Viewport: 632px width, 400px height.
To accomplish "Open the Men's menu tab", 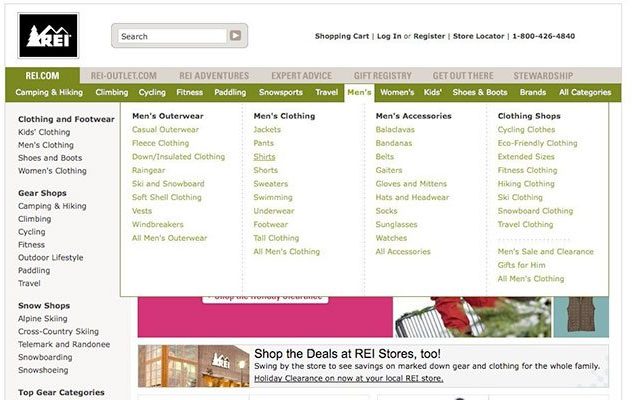I will tap(359, 92).
